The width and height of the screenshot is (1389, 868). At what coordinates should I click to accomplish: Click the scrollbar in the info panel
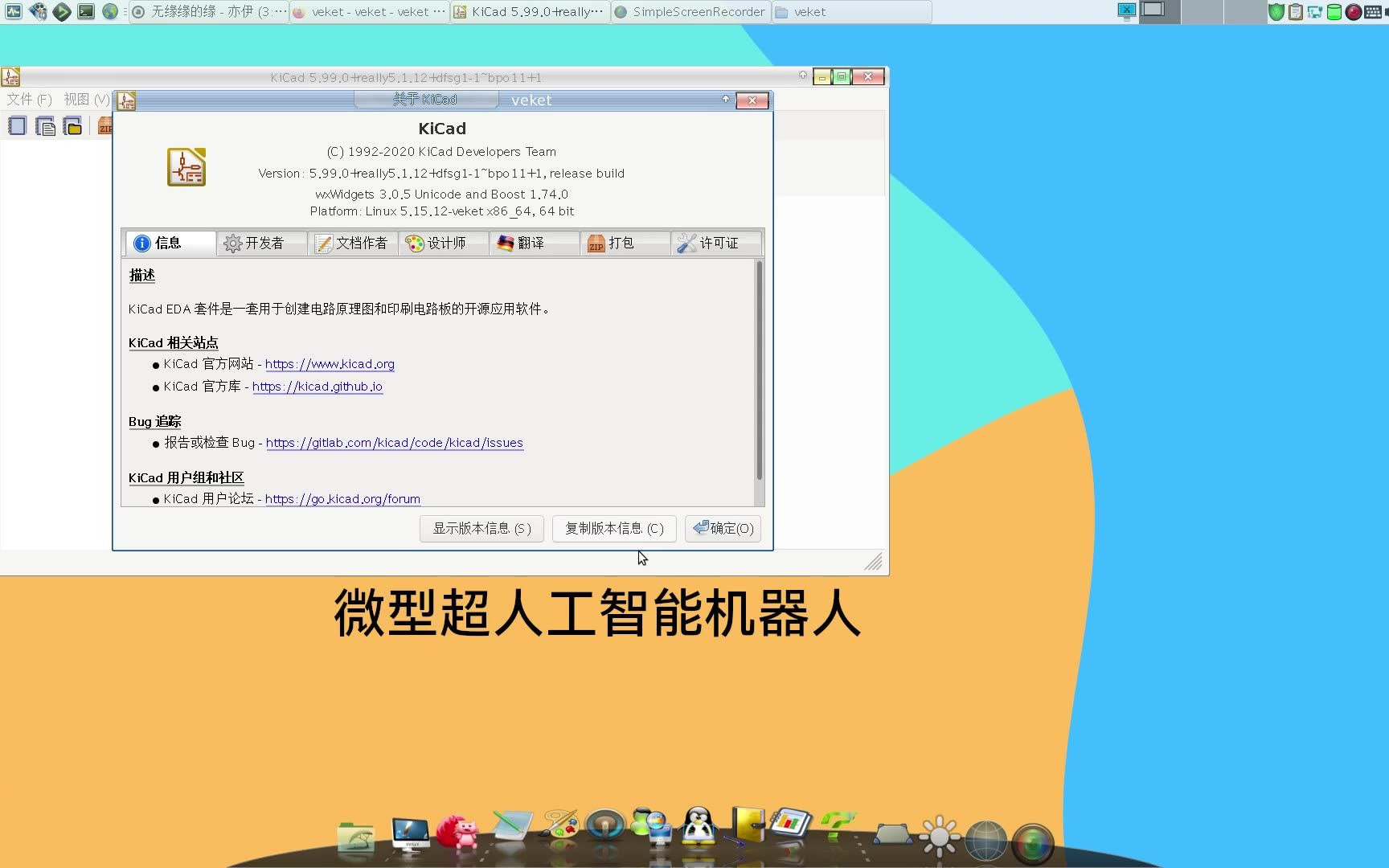(x=760, y=371)
